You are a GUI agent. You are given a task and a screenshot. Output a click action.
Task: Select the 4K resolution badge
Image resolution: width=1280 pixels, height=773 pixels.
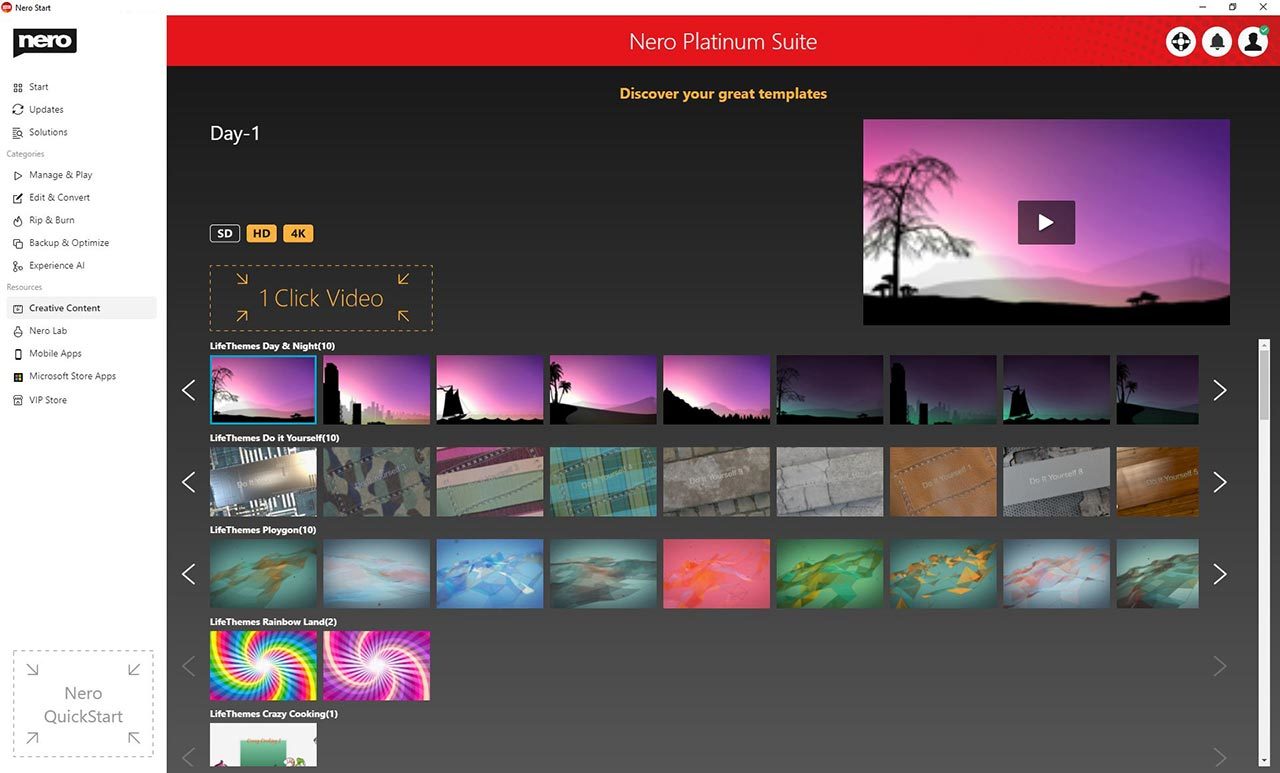[298, 234]
